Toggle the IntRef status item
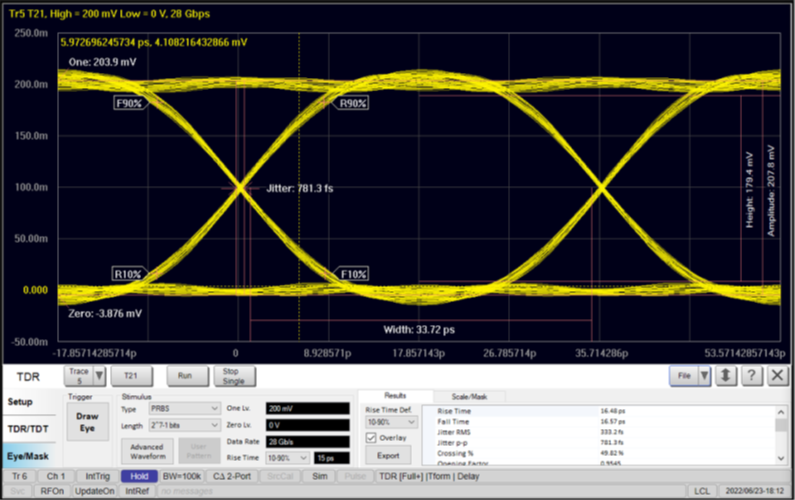The height and width of the screenshot is (500, 795). coord(137,491)
